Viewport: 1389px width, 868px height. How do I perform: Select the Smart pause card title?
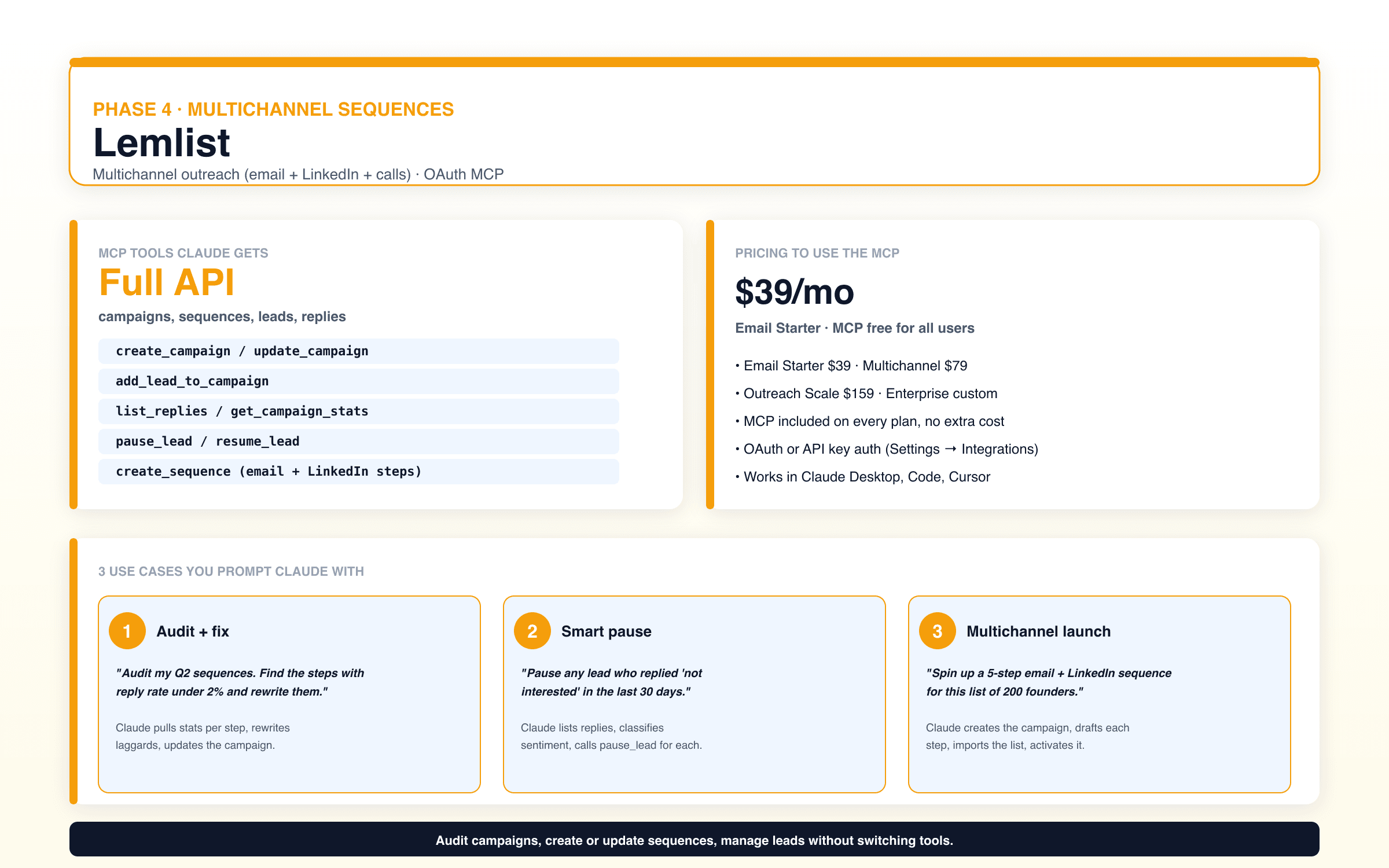coord(606,631)
